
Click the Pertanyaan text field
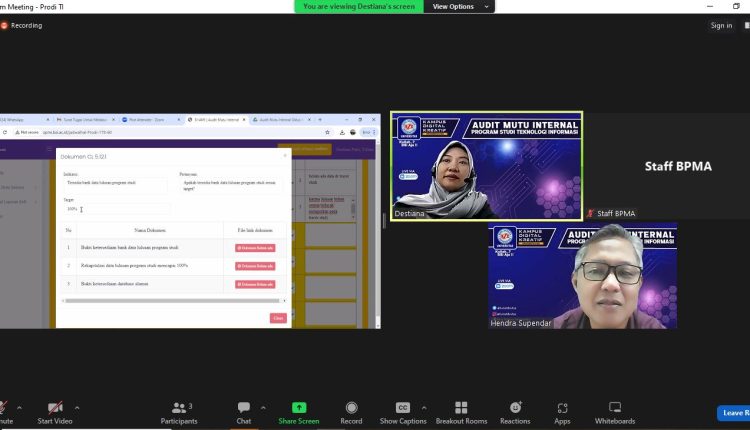tap(232, 186)
